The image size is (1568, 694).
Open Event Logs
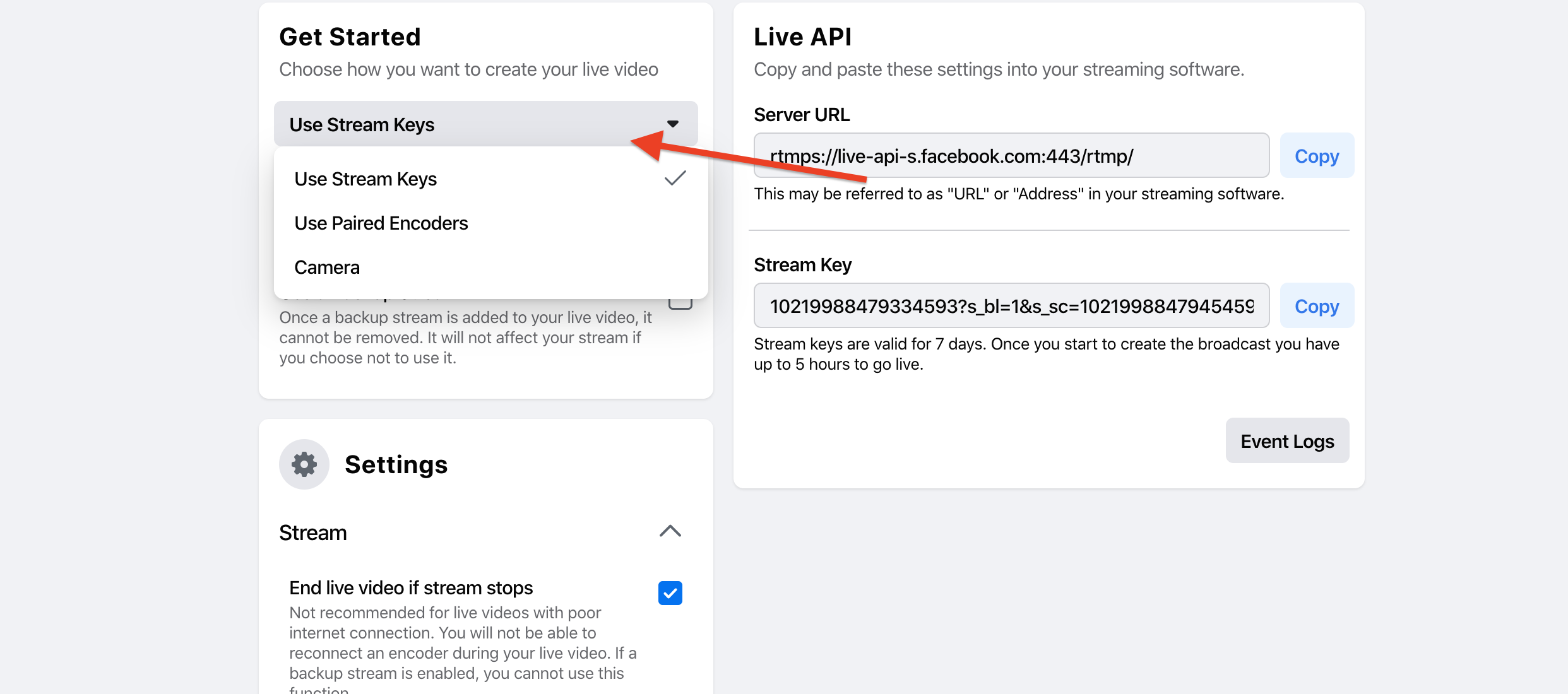pos(1286,441)
